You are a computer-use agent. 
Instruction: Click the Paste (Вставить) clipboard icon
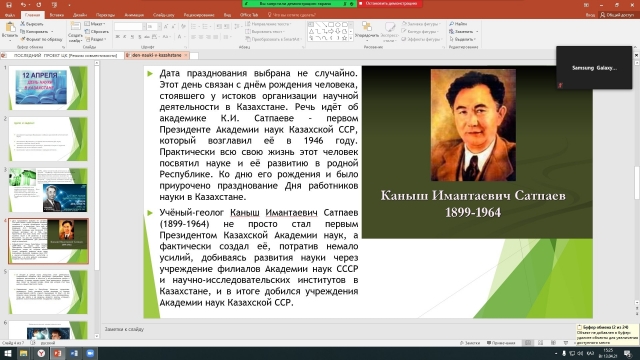[9, 28]
